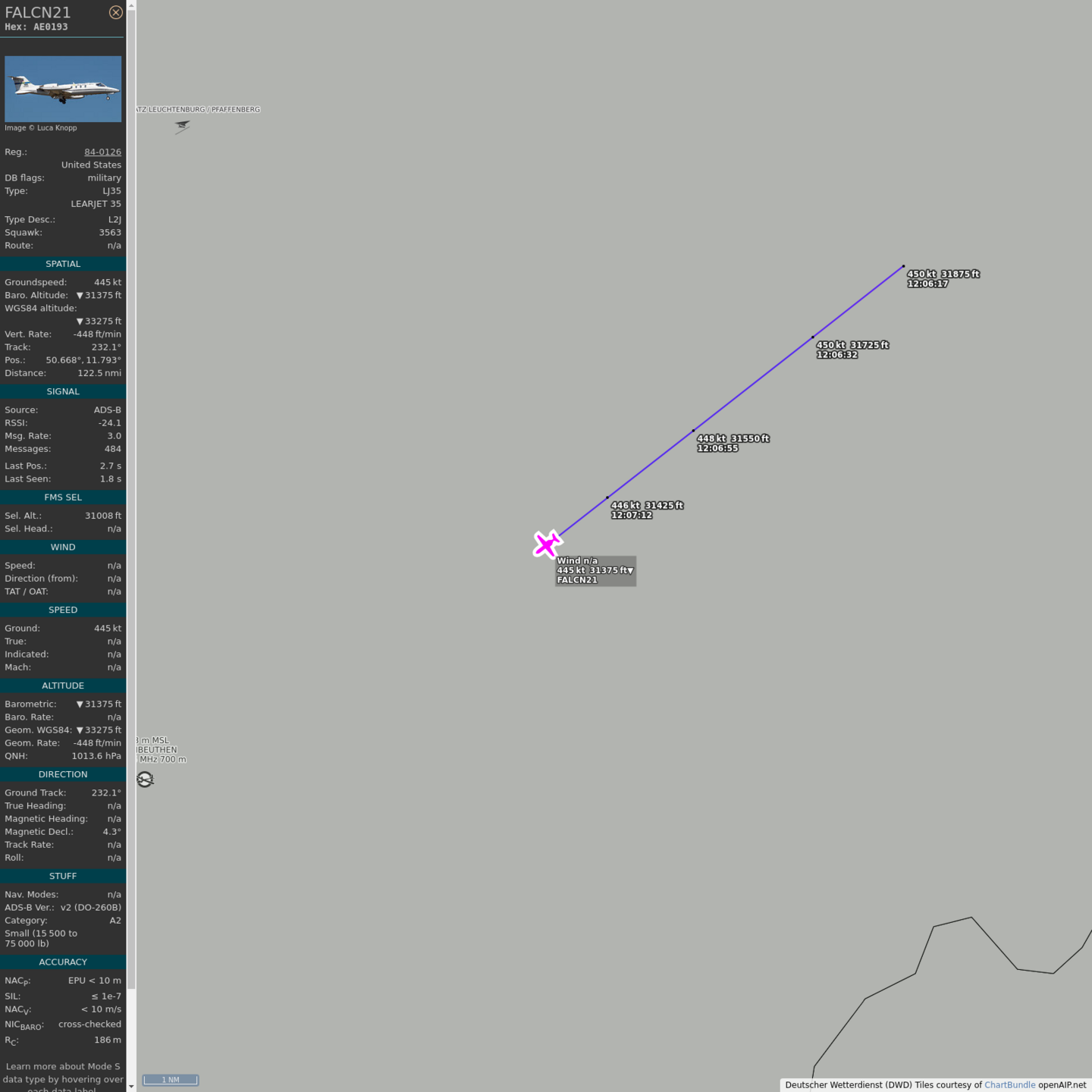The image size is (1092, 1092).
Task: Click the 1 NM map scale bar
Action: pos(171,1080)
